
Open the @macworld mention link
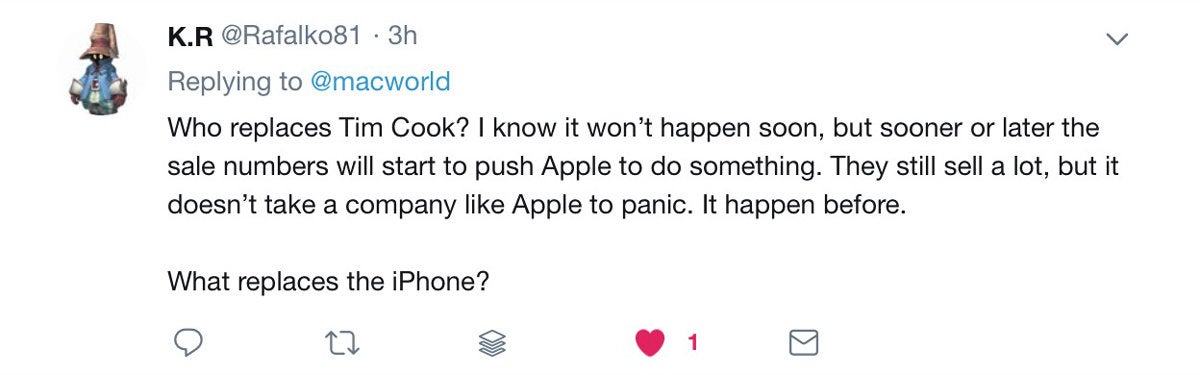380,82
